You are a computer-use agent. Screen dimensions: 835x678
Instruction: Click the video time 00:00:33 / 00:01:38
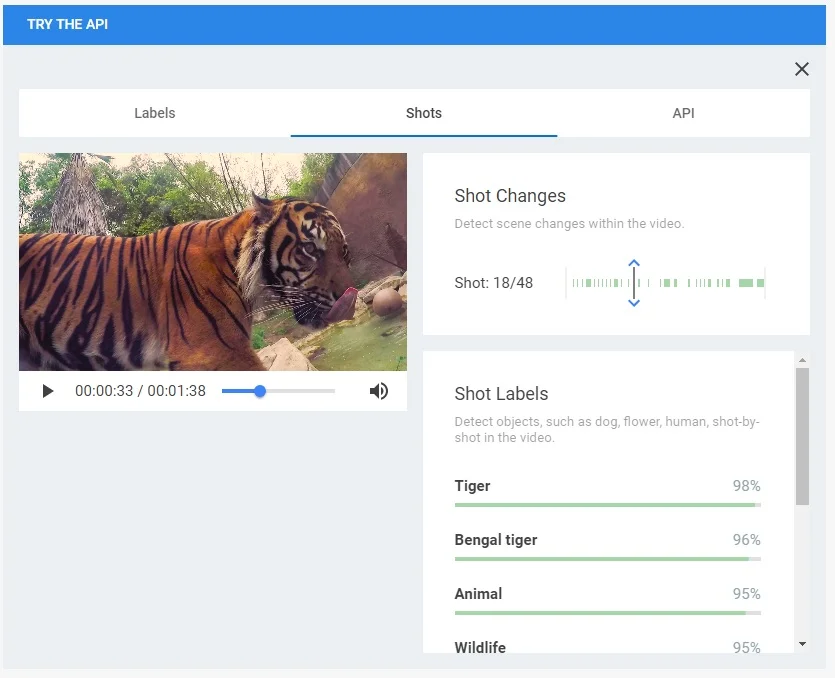[x=140, y=391]
